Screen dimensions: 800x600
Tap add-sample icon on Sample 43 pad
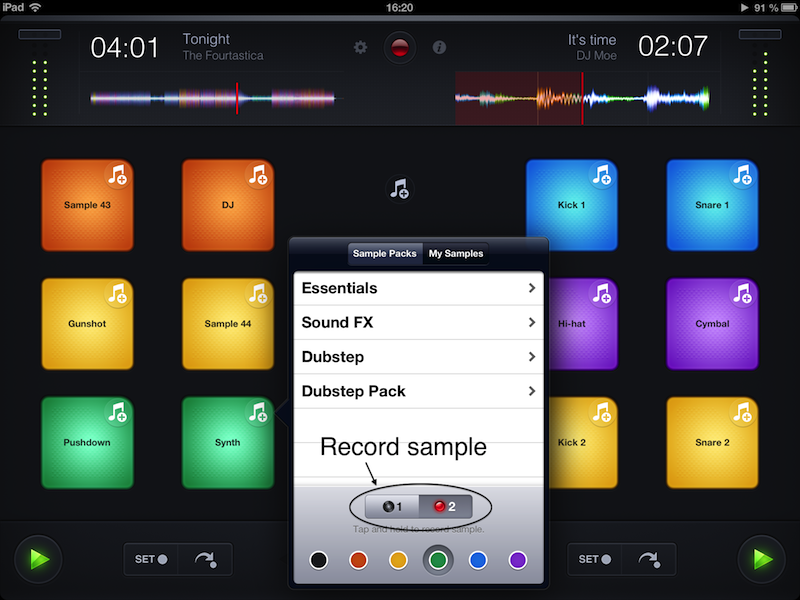click(x=118, y=177)
